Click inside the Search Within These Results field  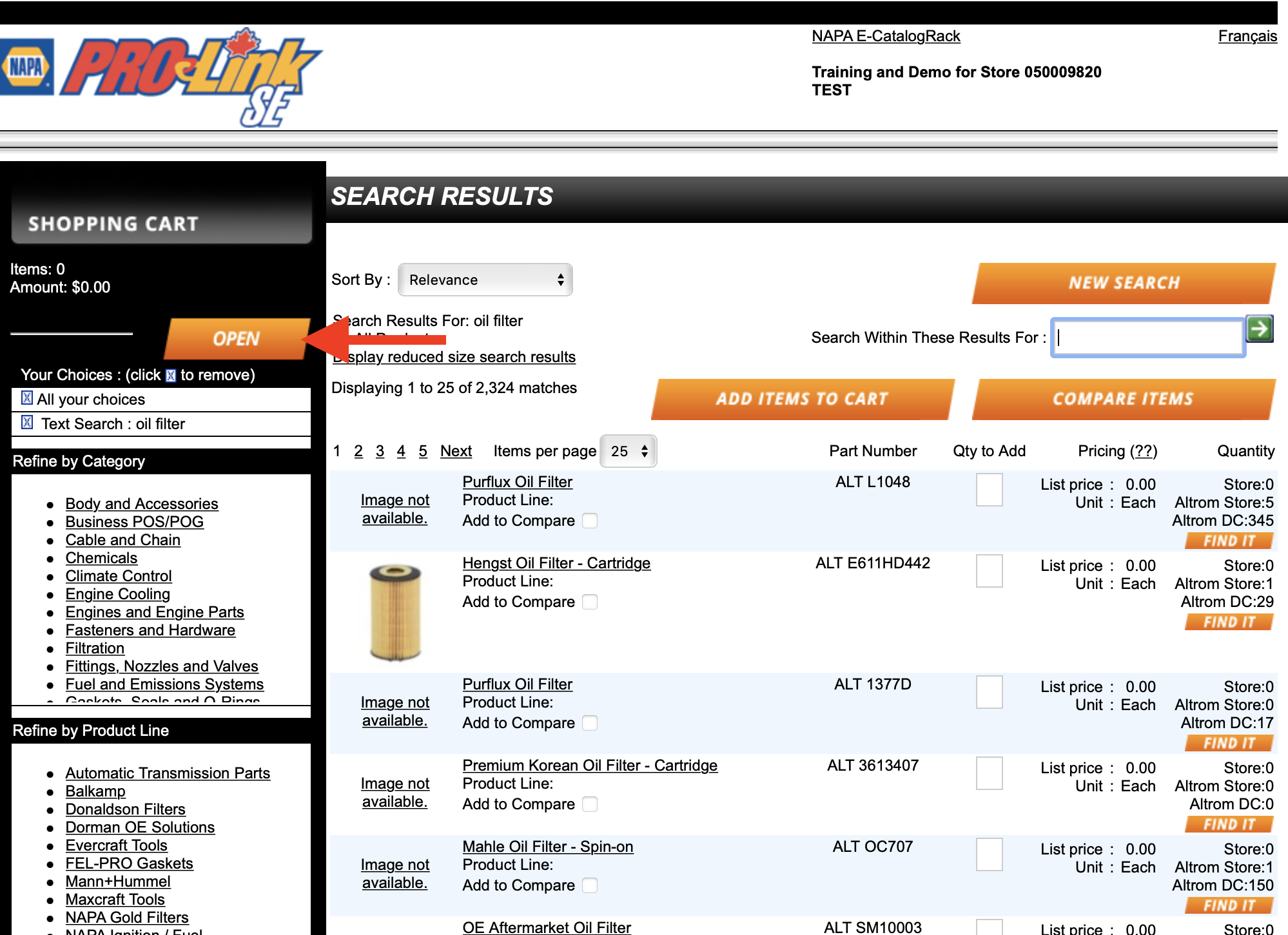(1147, 337)
